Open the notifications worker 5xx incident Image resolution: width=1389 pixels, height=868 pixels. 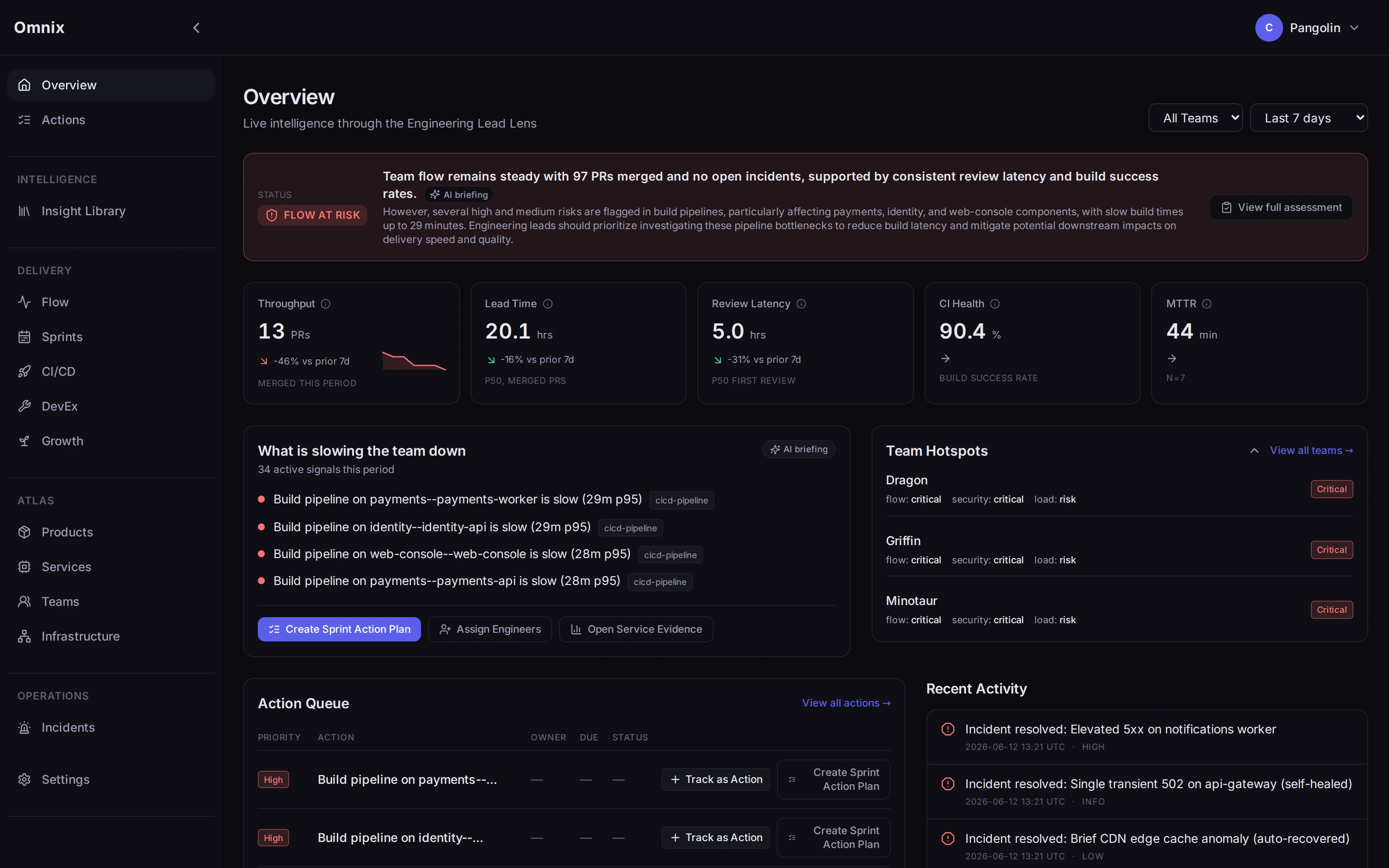tap(1147, 737)
